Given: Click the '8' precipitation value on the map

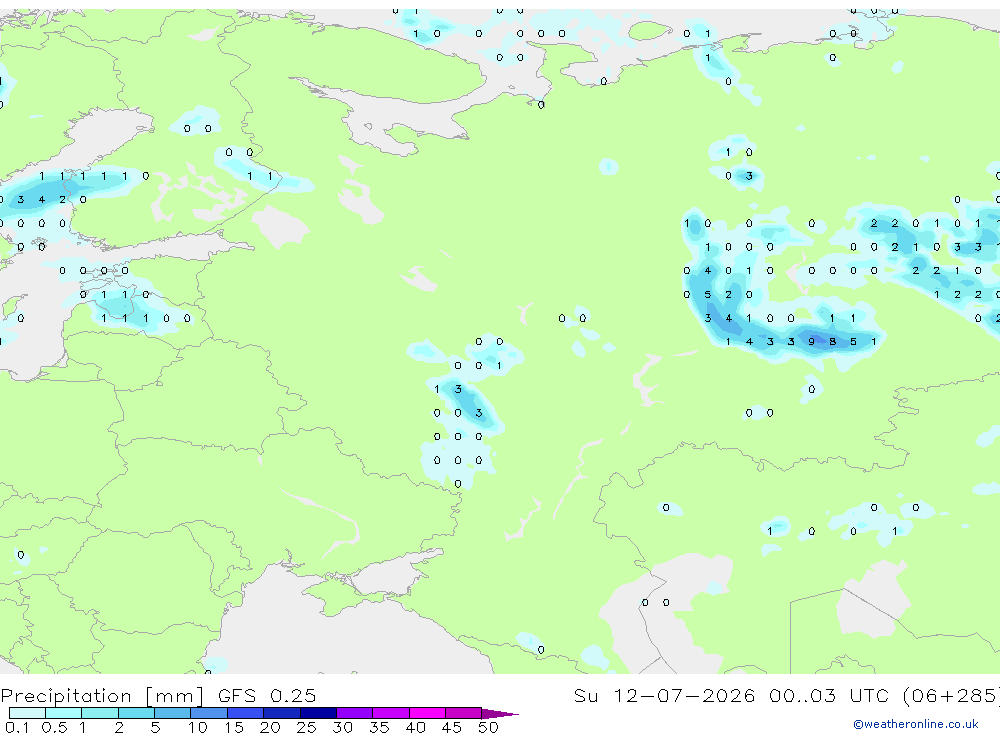Looking at the screenshot, I should pos(832,342).
